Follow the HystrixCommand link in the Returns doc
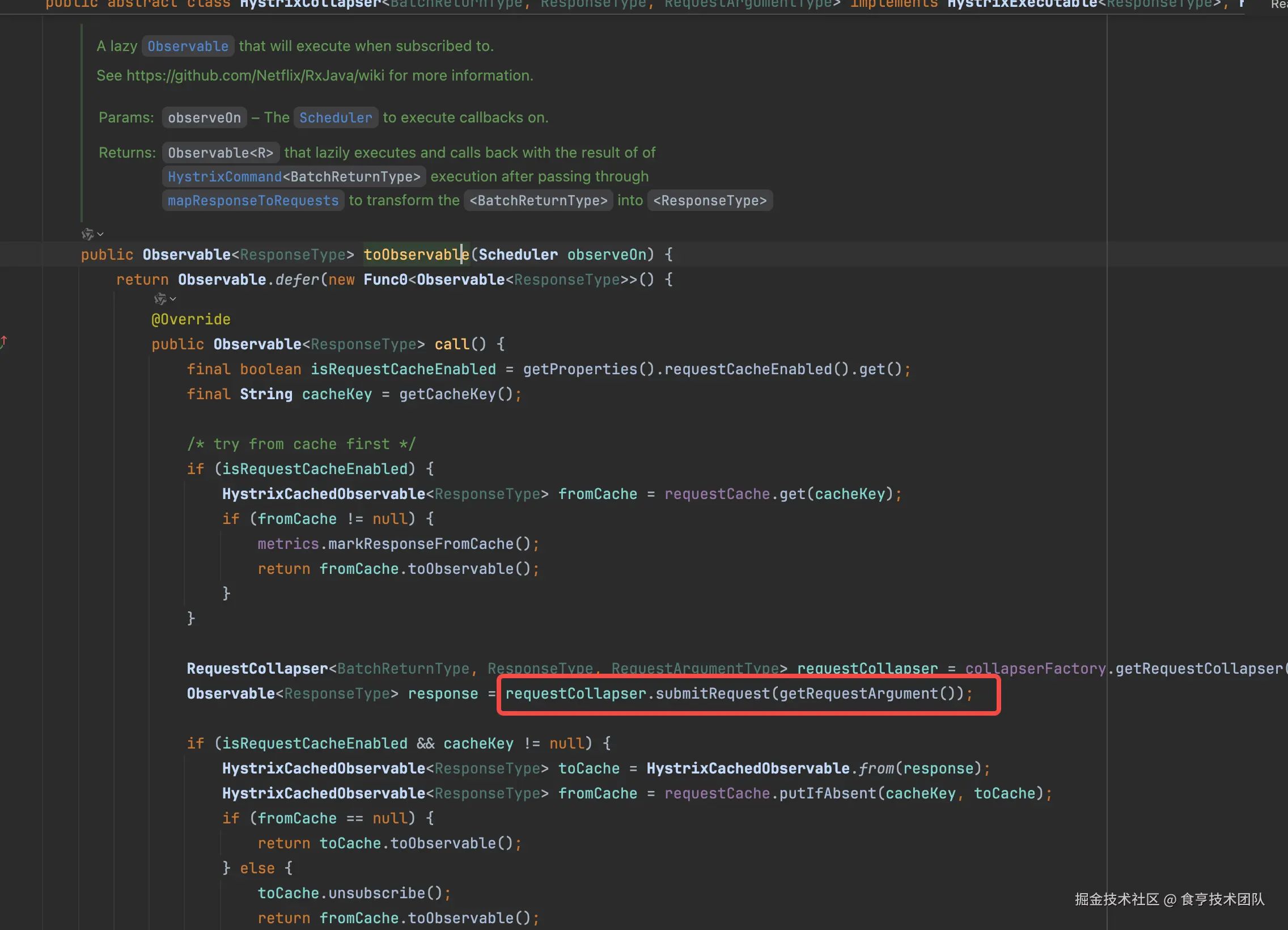 click(224, 177)
